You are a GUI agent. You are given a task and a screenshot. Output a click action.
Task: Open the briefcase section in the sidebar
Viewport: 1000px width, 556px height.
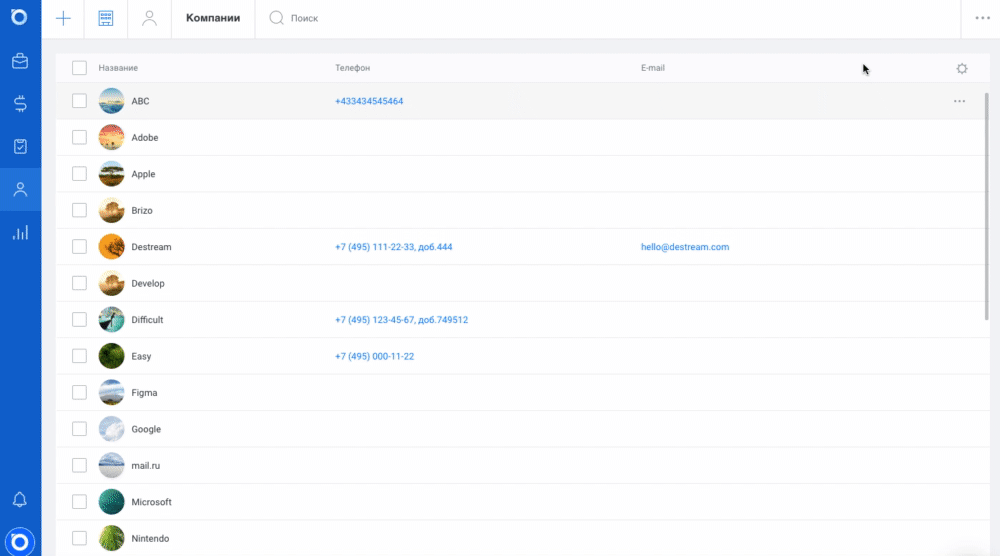coord(20,61)
